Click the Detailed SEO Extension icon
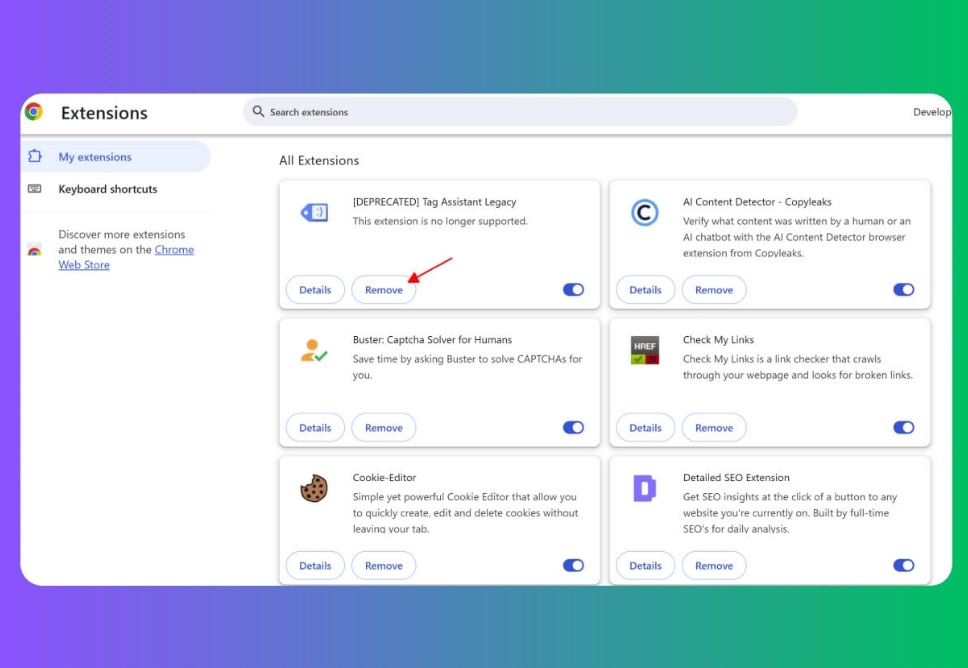The height and width of the screenshot is (668, 968). 645,488
